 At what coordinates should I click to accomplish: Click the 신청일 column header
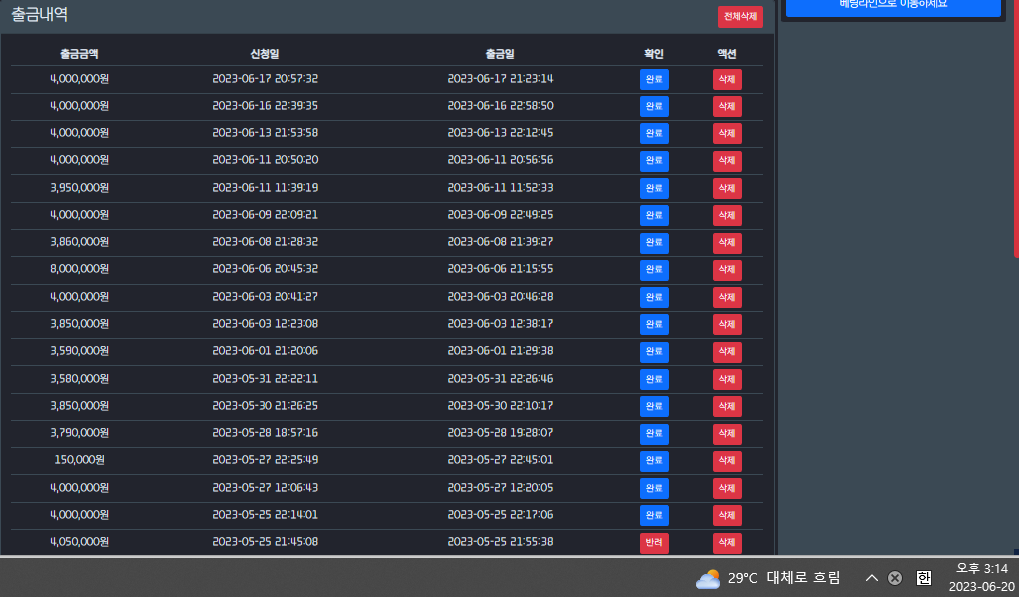point(264,54)
